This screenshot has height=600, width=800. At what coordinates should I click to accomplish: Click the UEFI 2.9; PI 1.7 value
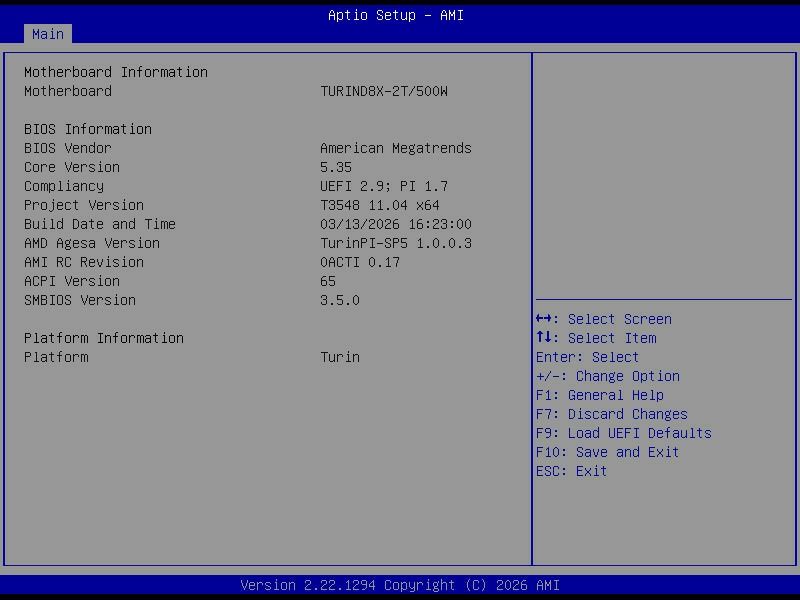click(x=384, y=186)
